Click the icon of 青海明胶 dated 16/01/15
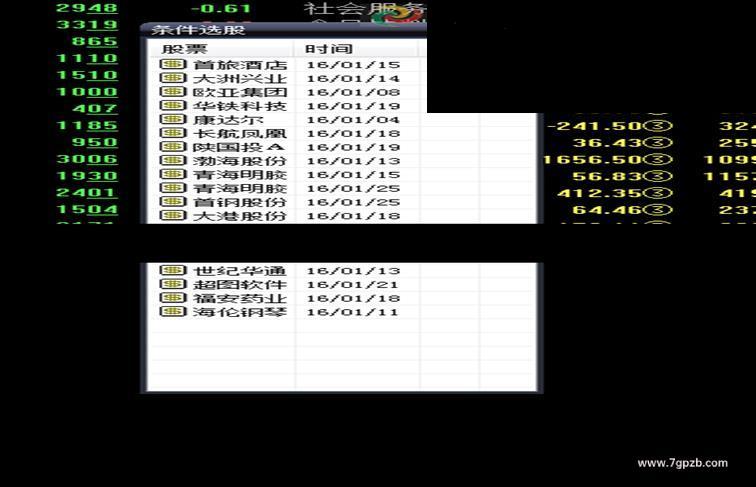This screenshot has height=487, width=756. 173,174
